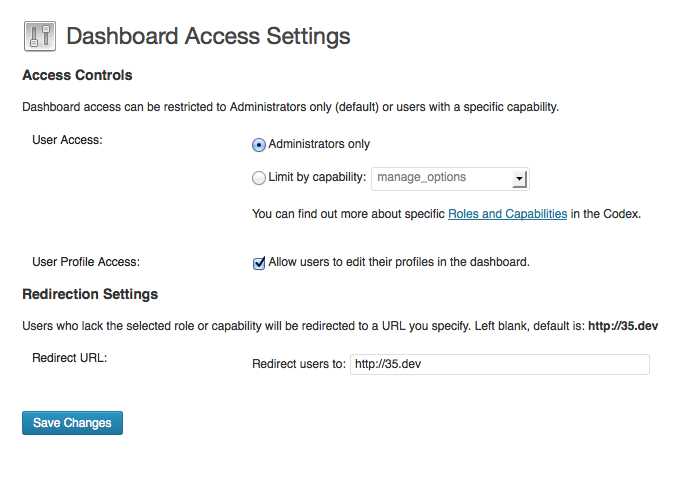The image size is (700, 480).
Task: Click the capability dropdown arrow button
Action: 519,179
